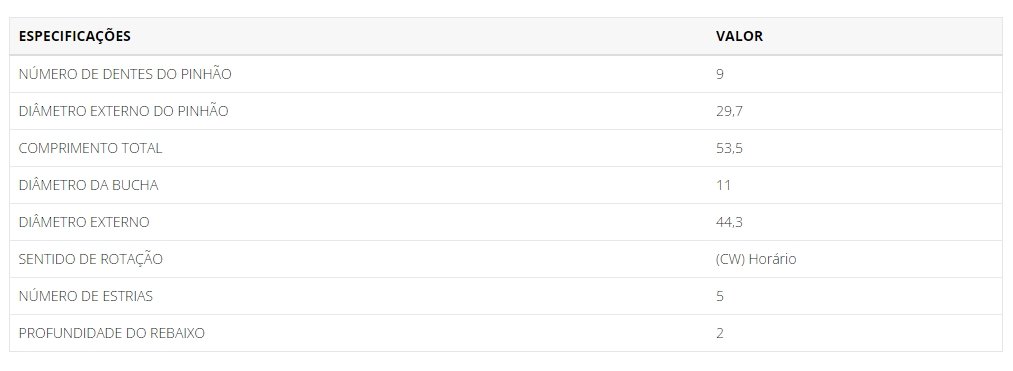Select the NÚMERO DE ESTRIAS label
This screenshot has width=1013, height=371.
tap(86, 296)
